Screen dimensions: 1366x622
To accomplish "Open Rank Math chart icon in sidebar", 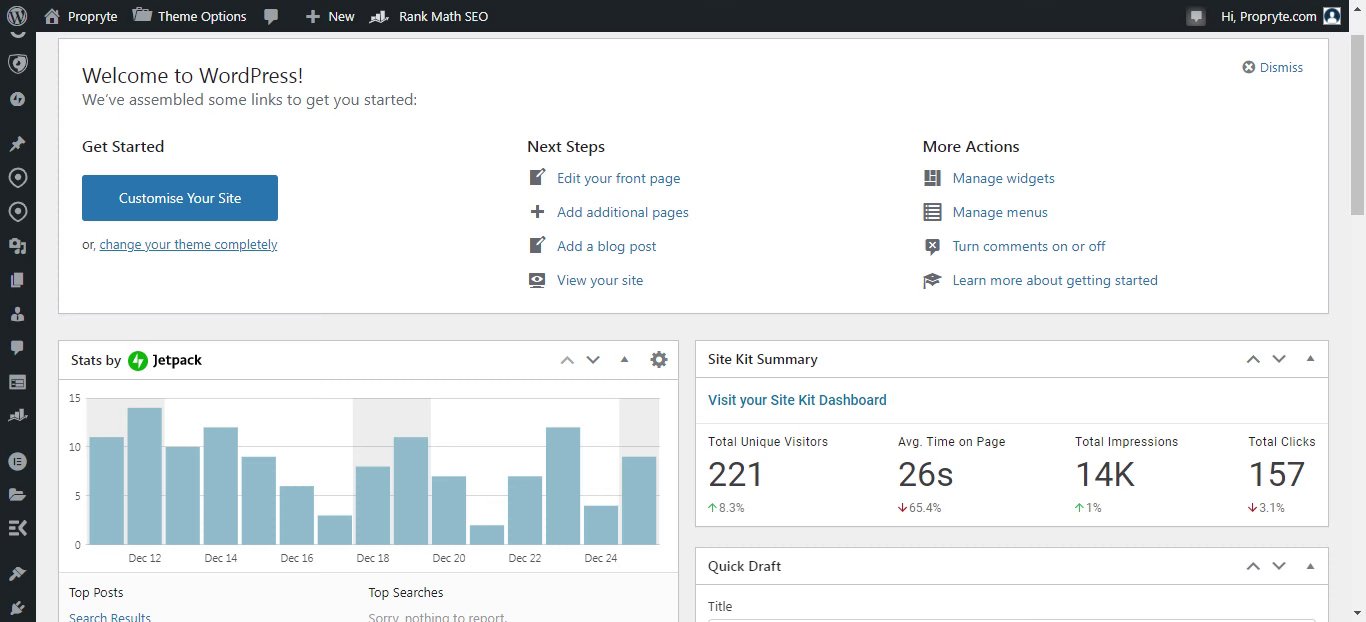I will coord(17,416).
